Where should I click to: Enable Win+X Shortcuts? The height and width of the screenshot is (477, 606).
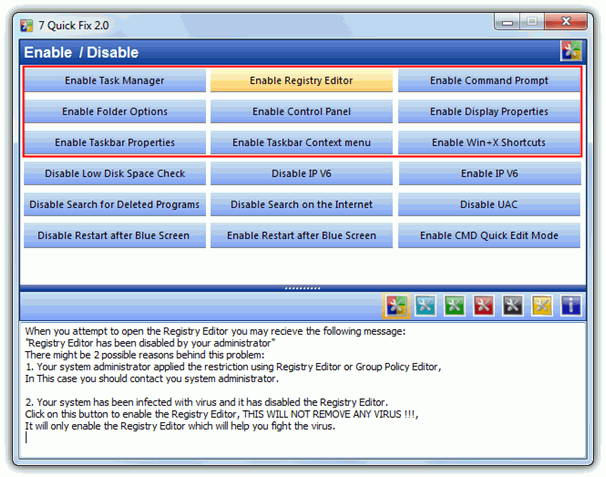click(489, 143)
